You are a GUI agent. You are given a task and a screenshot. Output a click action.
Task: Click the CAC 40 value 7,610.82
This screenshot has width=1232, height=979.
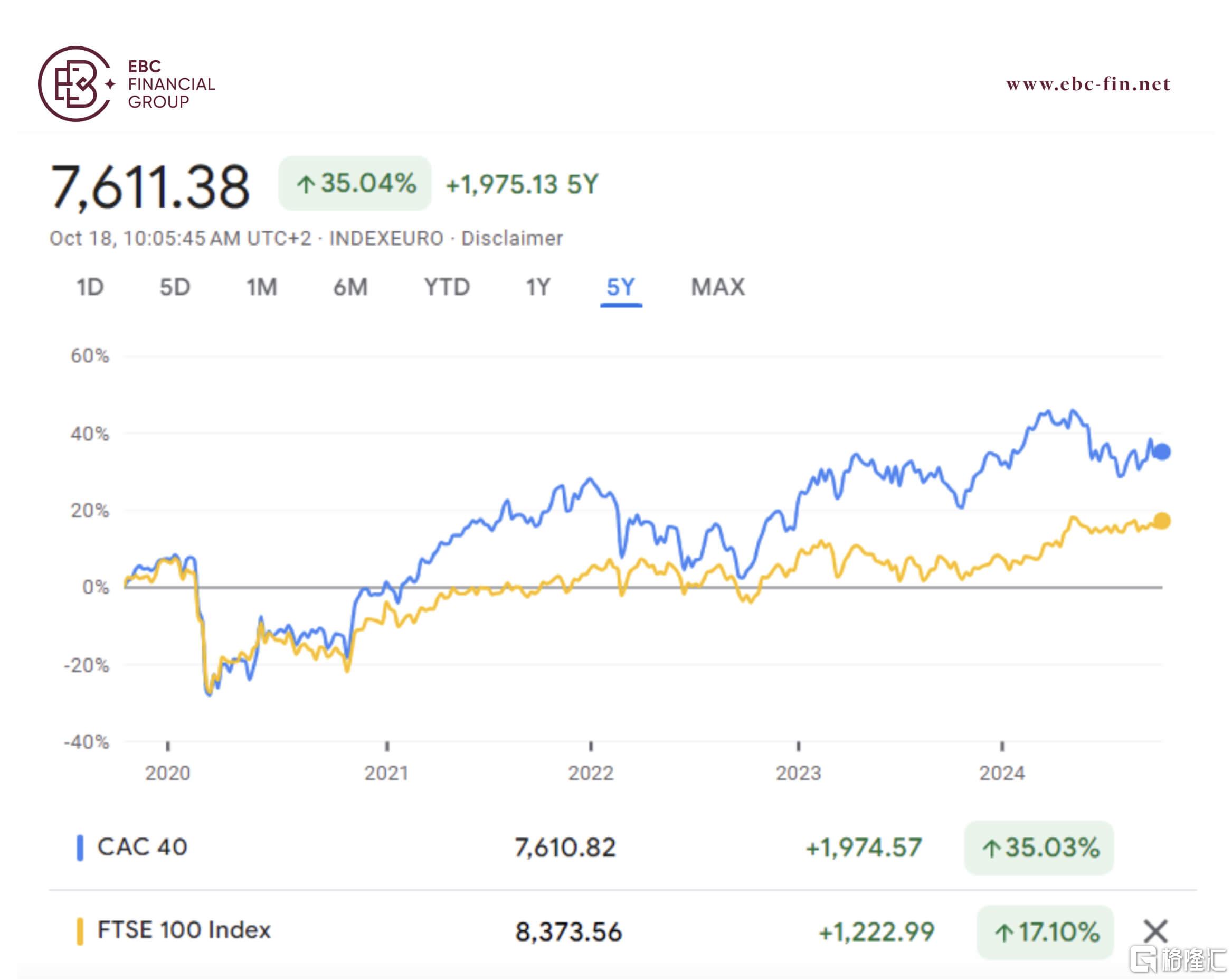[x=565, y=848]
